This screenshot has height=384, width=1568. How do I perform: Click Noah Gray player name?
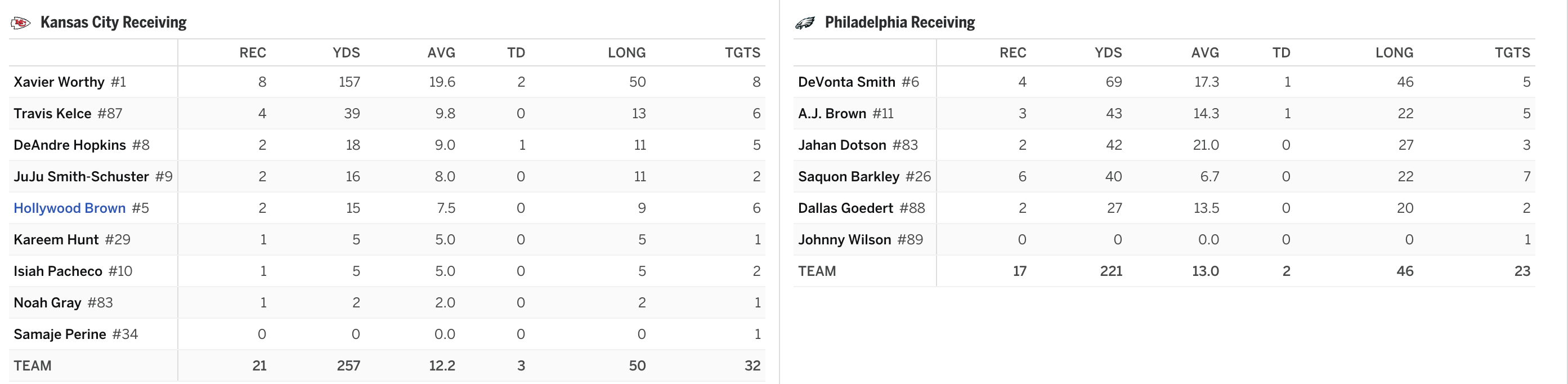tap(47, 303)
